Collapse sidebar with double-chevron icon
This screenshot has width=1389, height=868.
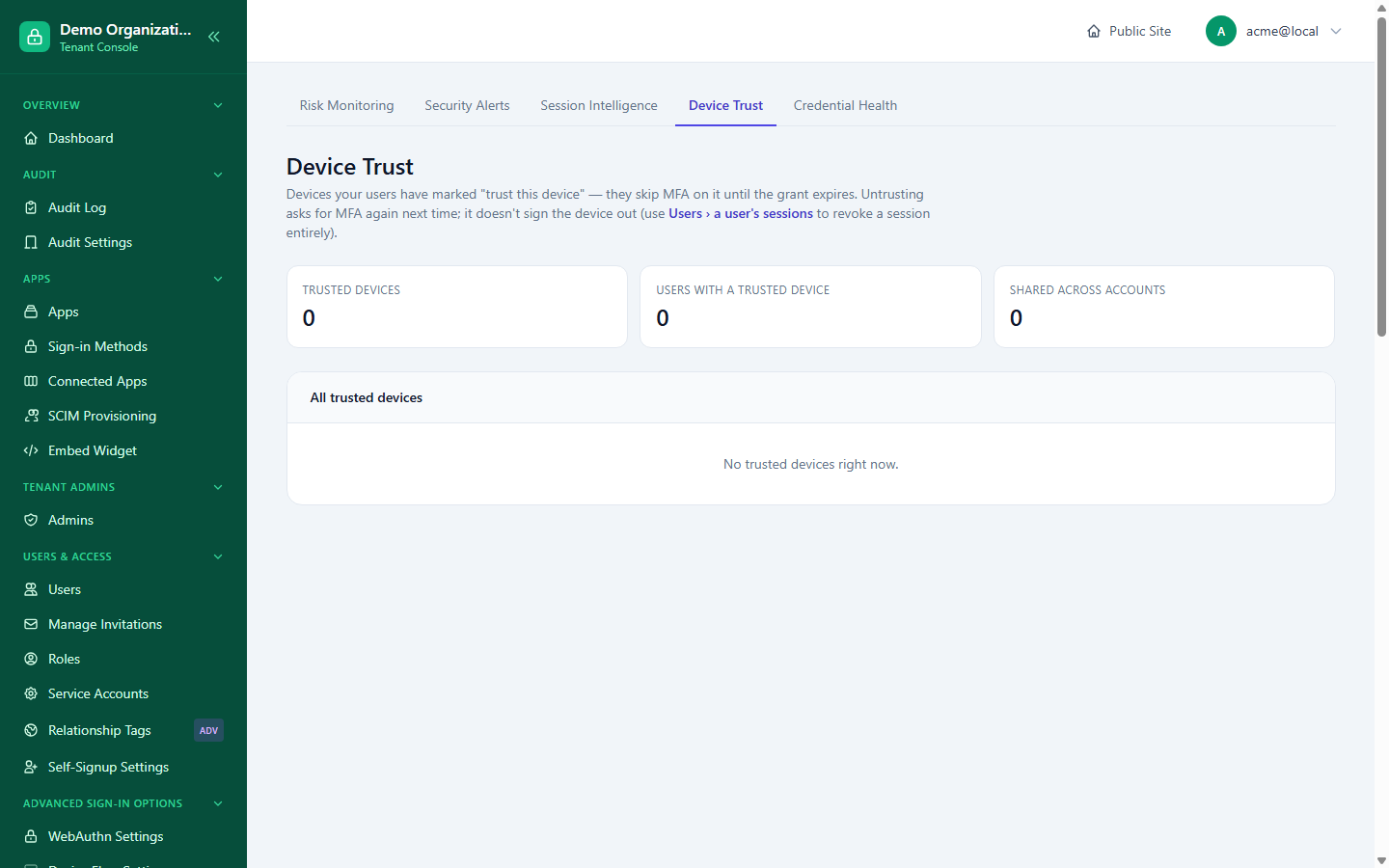point(214,37)
